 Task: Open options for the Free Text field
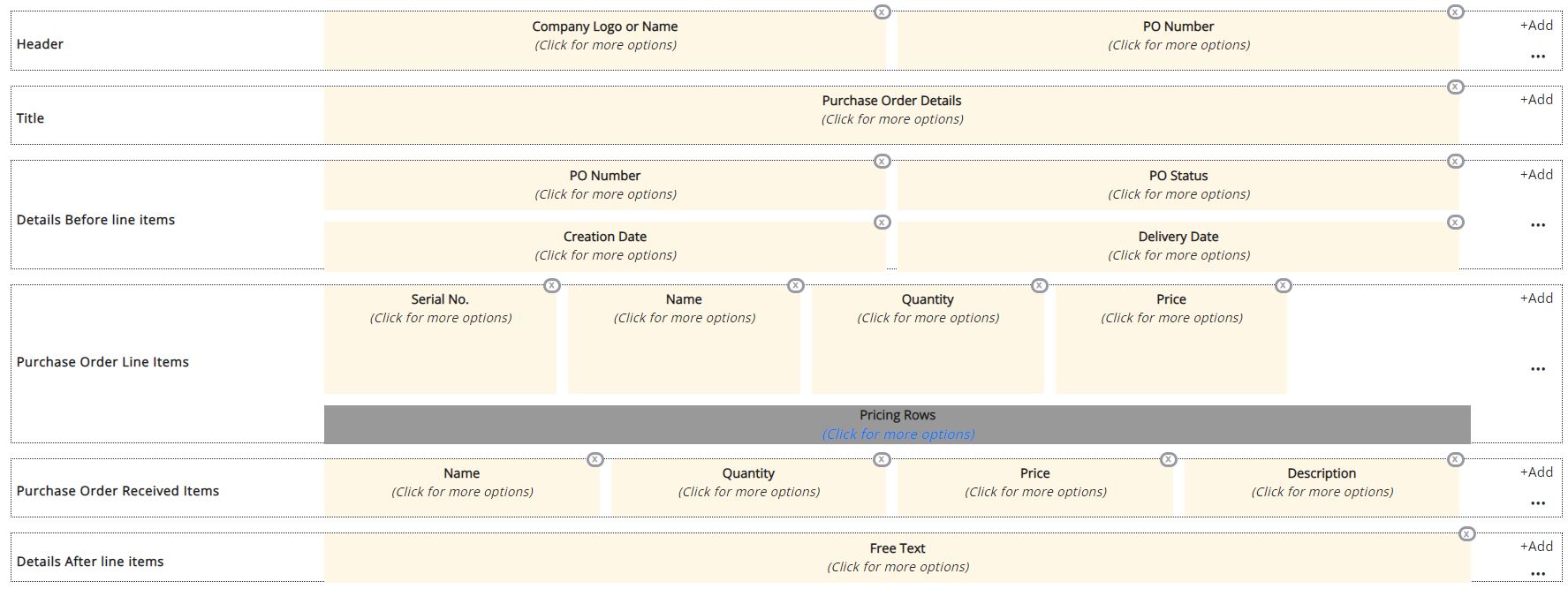coord(898,566)
